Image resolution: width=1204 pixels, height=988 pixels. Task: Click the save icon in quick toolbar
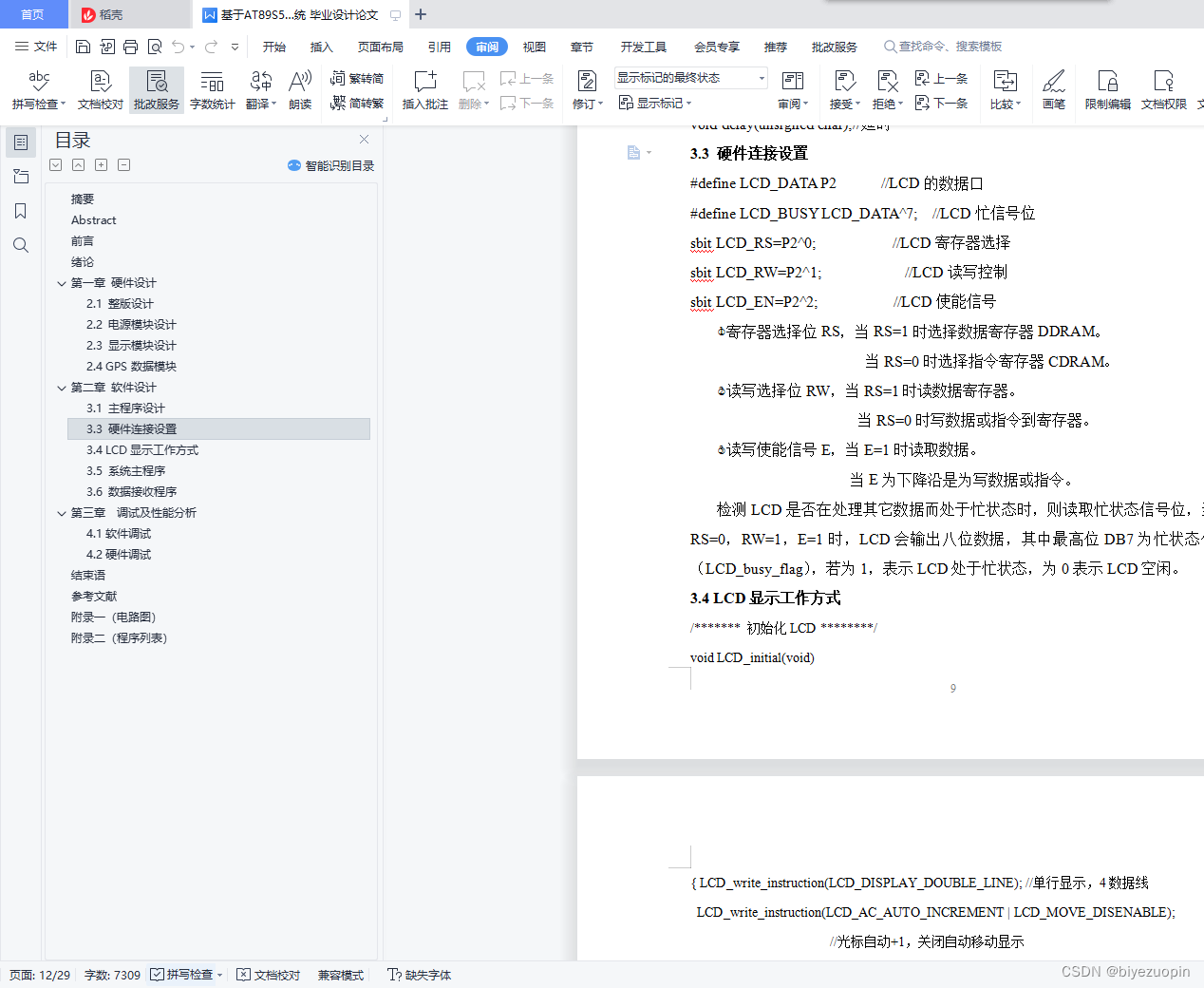tap(83, 47)
